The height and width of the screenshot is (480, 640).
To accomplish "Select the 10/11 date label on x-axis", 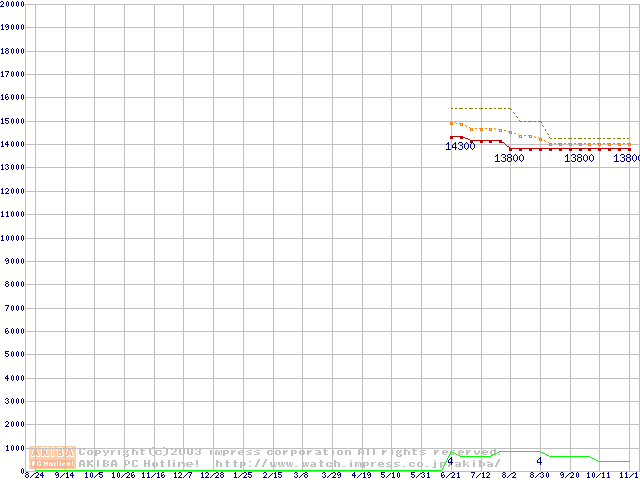I will pos(597,475).
